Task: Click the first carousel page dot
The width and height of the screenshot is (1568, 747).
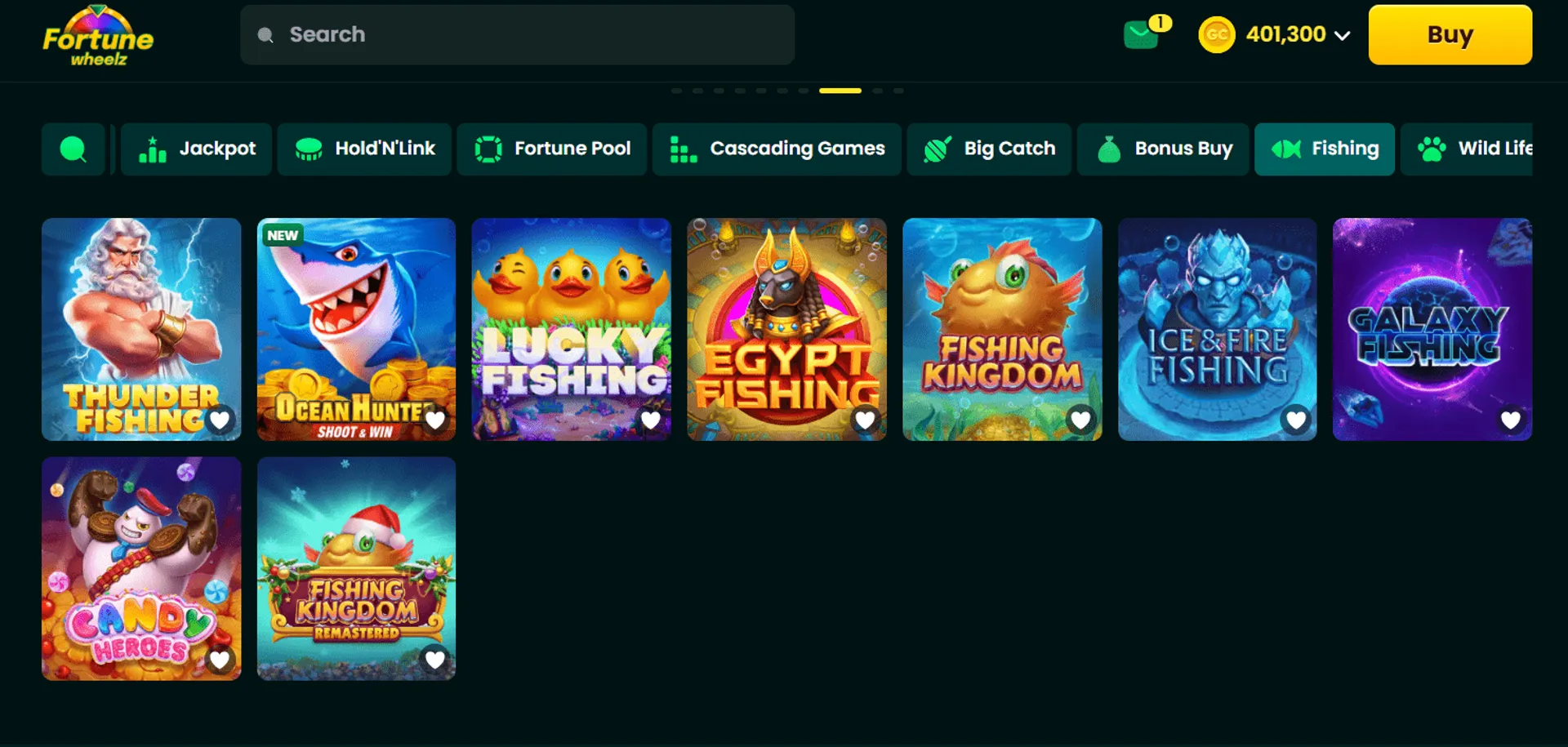Action: (676, 91)
